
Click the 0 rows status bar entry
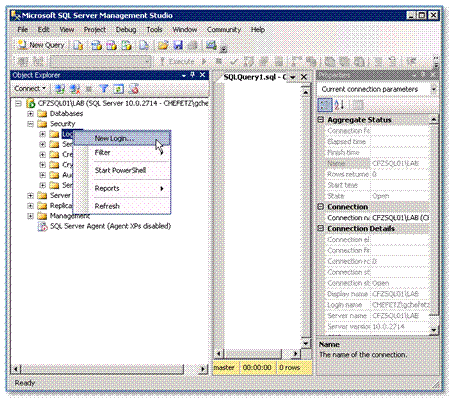click(290, 367)
